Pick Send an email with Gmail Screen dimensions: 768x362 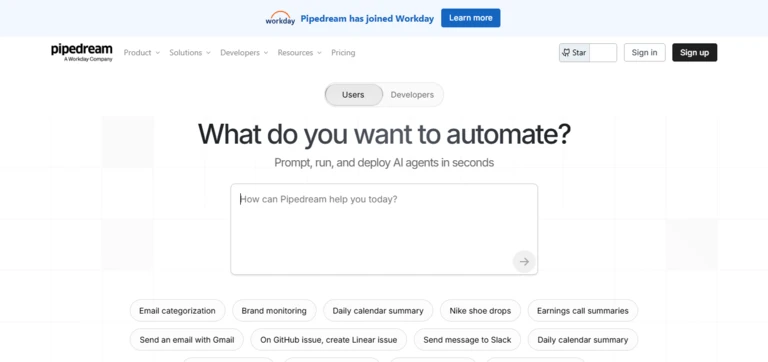tap(187, 339)
